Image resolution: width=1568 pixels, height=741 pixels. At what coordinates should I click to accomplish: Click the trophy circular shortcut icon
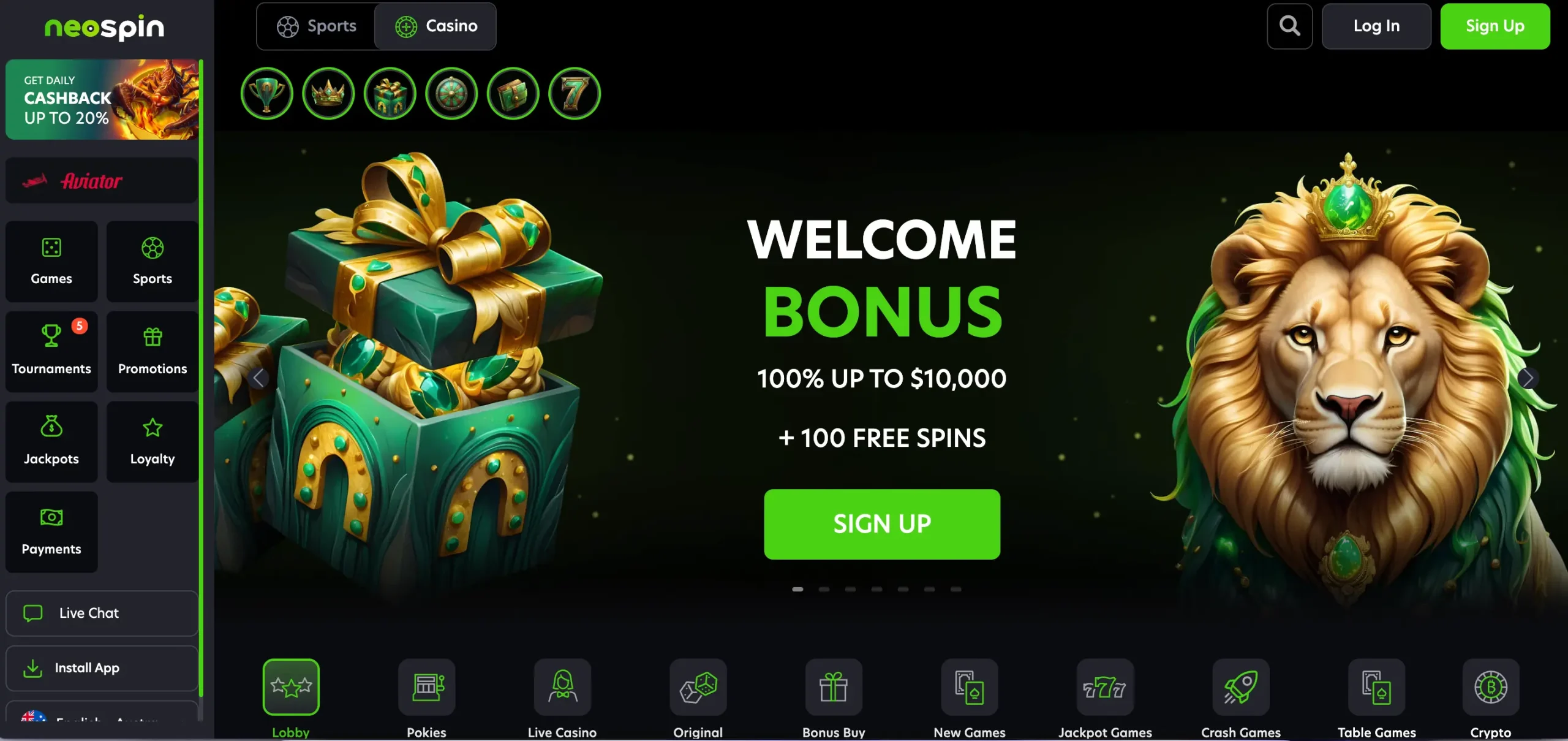[267, 94]
